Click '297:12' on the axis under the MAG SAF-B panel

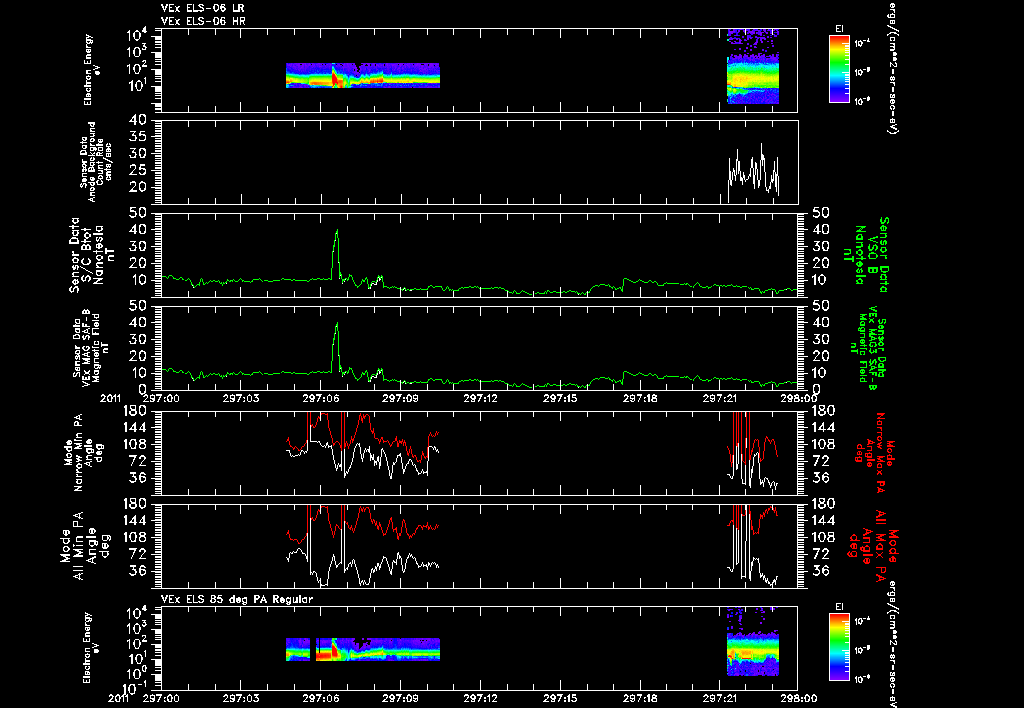point(480,398)
